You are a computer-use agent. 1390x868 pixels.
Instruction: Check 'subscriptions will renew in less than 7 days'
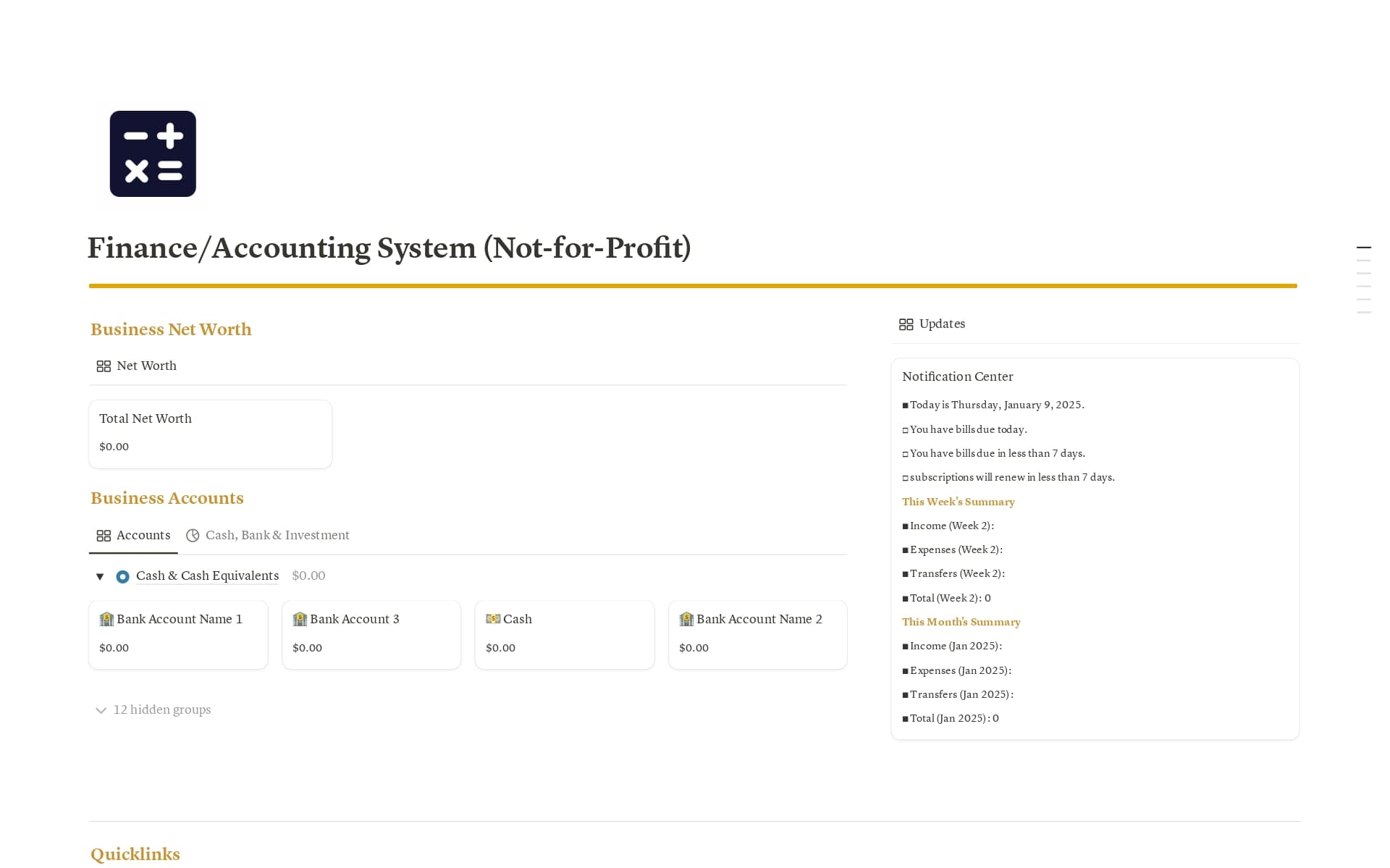(906, 477)
